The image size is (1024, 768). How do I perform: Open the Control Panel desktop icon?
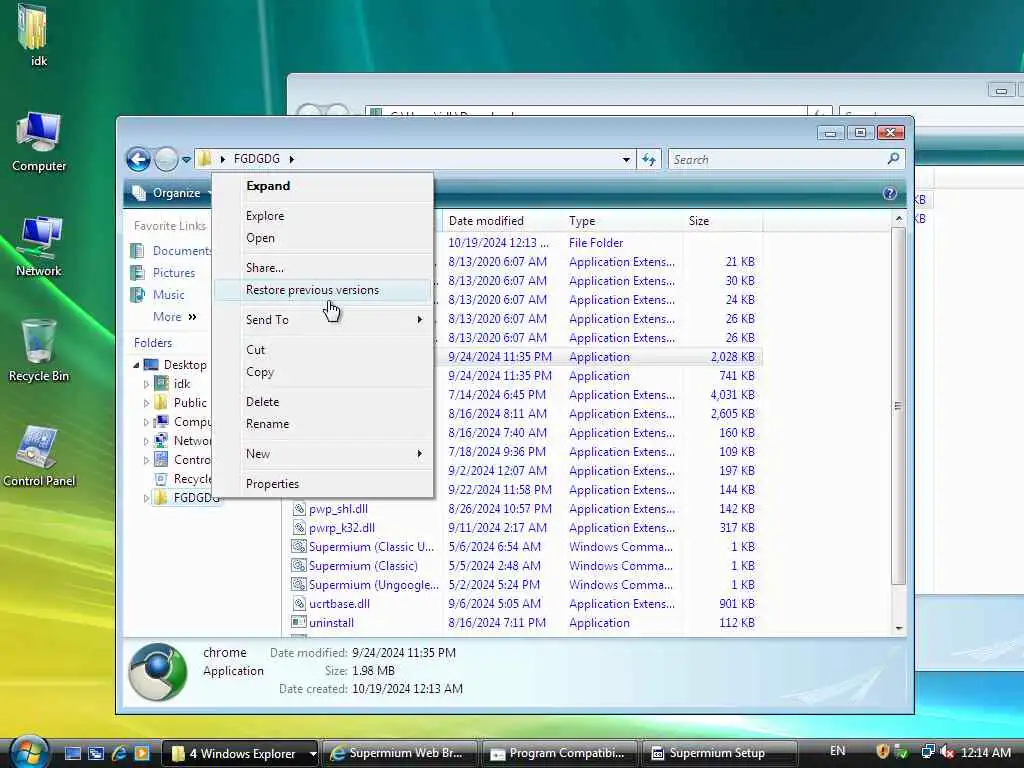[39, 455]
